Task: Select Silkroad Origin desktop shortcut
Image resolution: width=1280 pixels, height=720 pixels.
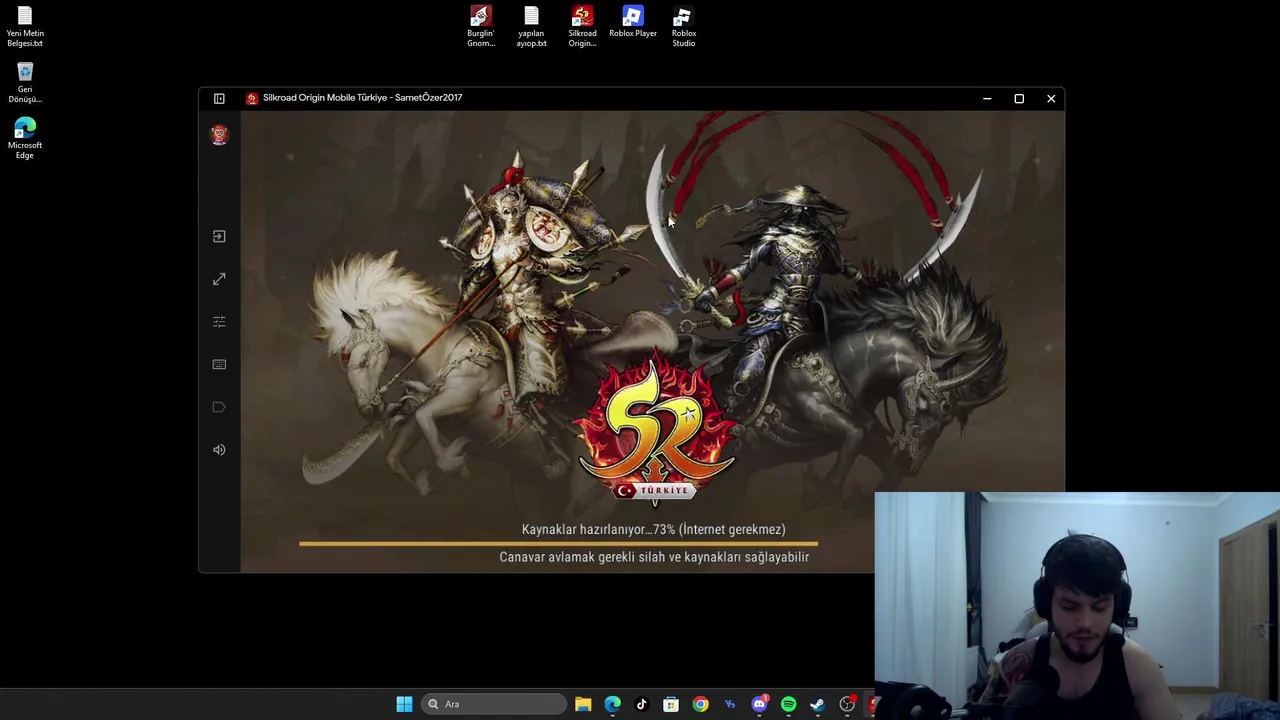Action: 582,27
